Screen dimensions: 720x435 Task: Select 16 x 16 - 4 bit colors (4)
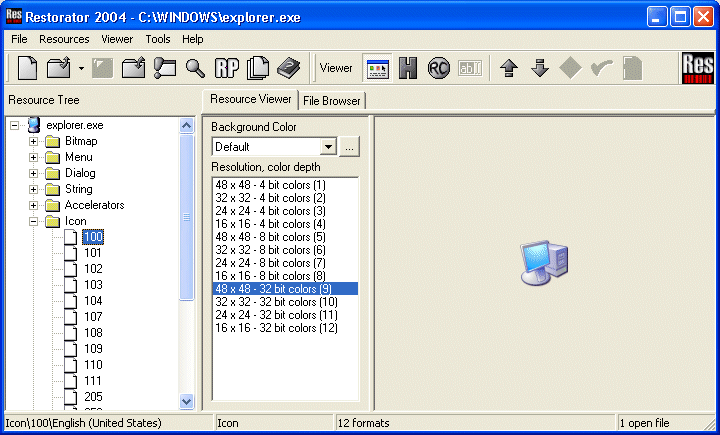coord(285,224)
